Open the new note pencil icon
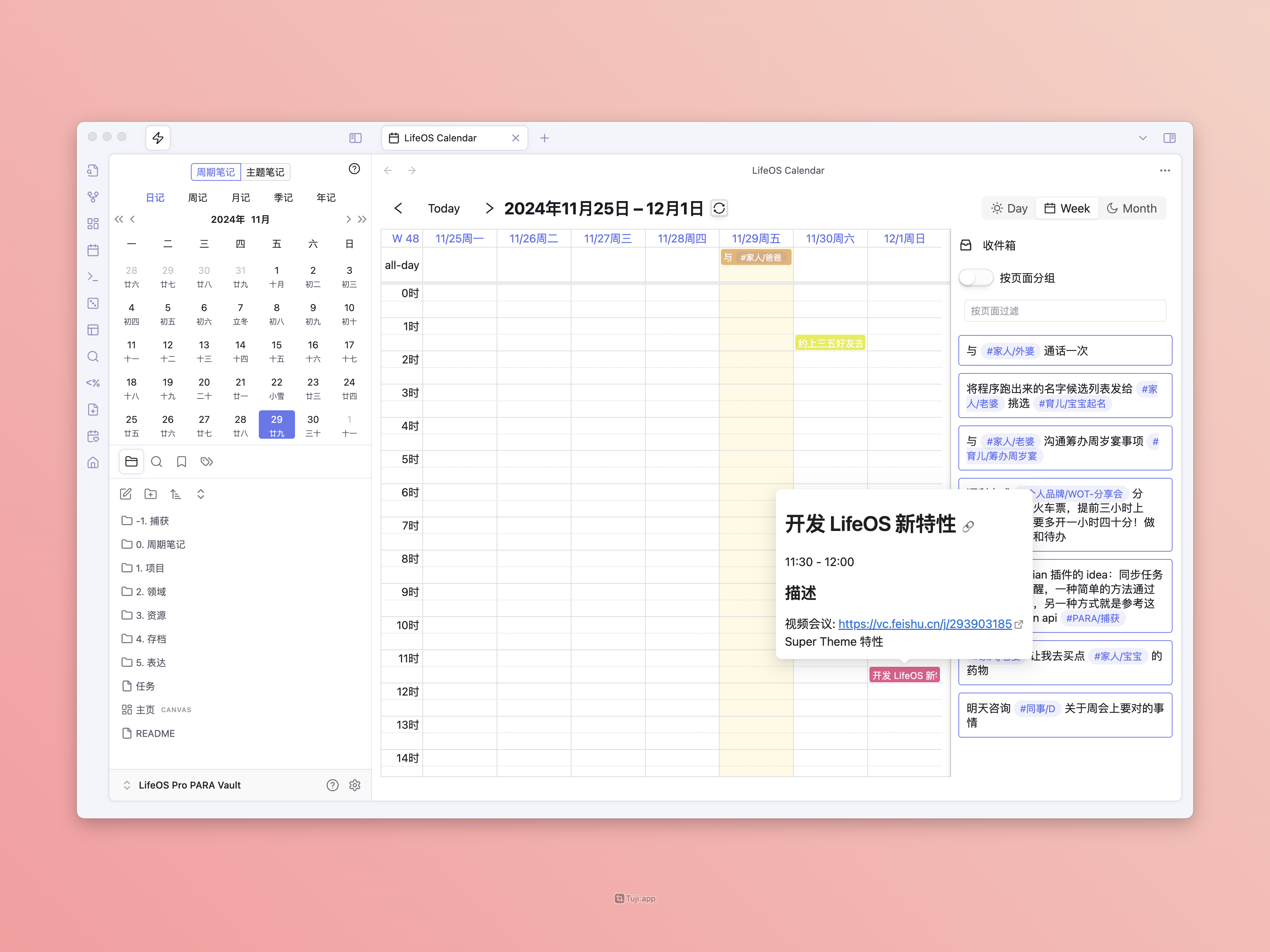This screenshot has height=952, width=1270. pyautogui.click(x=126, y=494)
